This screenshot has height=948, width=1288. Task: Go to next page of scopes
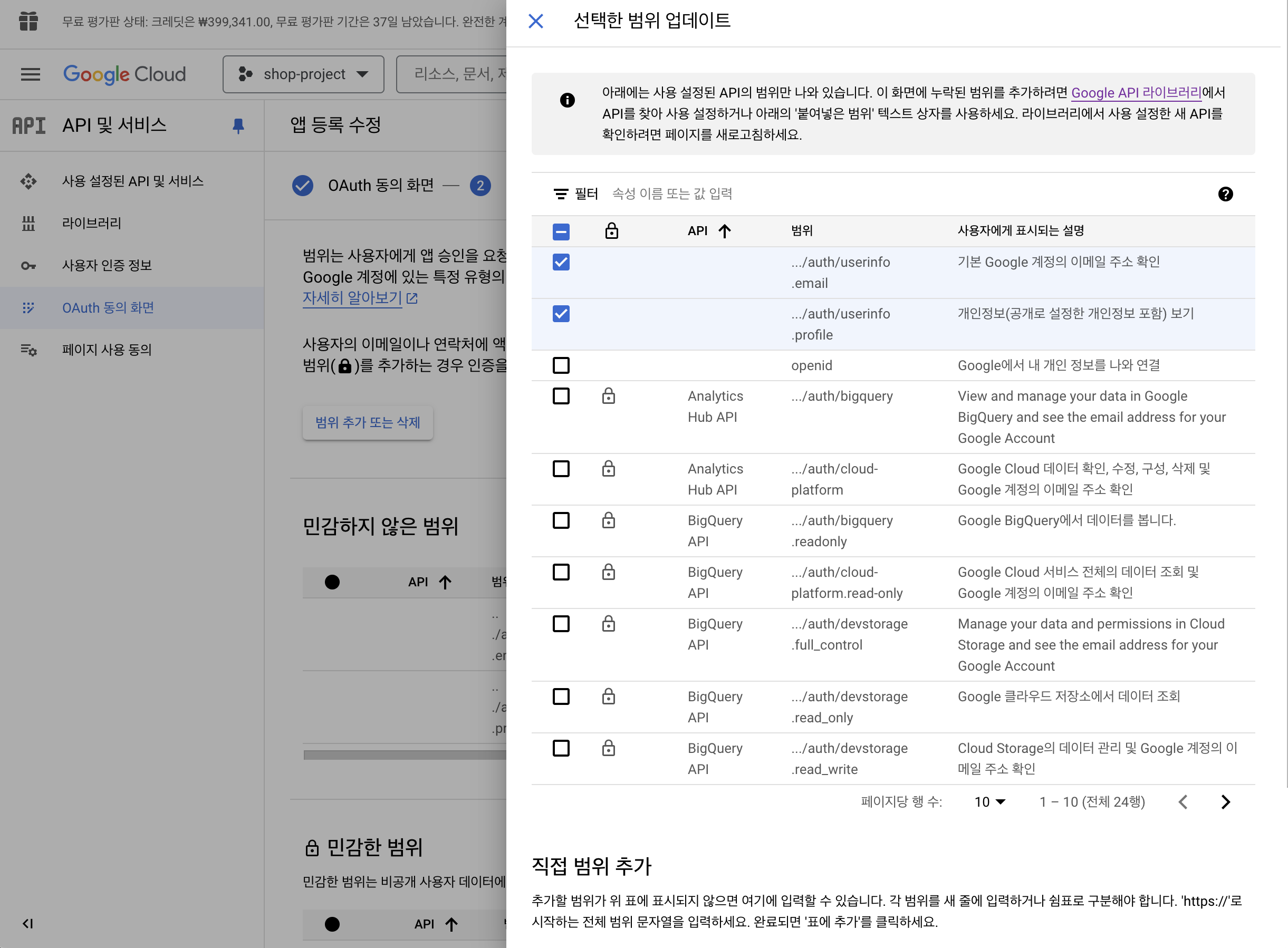(x=1225, y=801)
